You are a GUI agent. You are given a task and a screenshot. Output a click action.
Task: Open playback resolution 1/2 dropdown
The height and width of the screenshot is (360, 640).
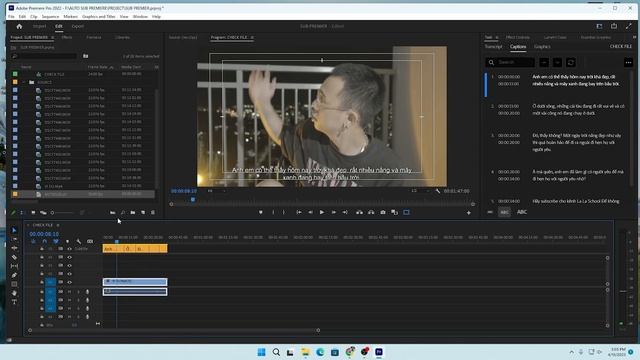[420, 191]
